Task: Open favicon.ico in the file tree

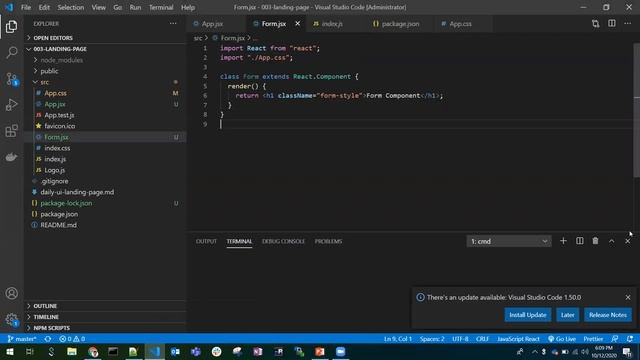Action: [105, 126]
